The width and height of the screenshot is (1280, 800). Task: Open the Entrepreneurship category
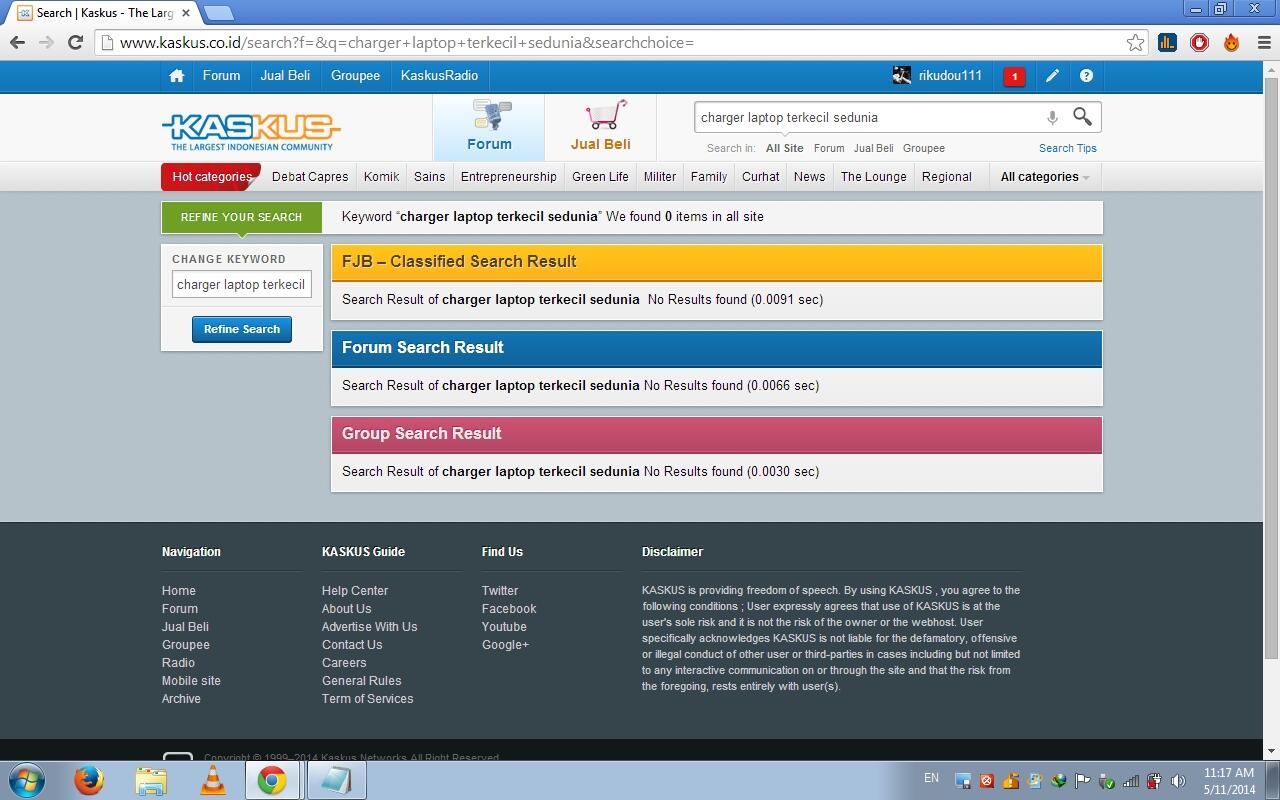(508, 177)
